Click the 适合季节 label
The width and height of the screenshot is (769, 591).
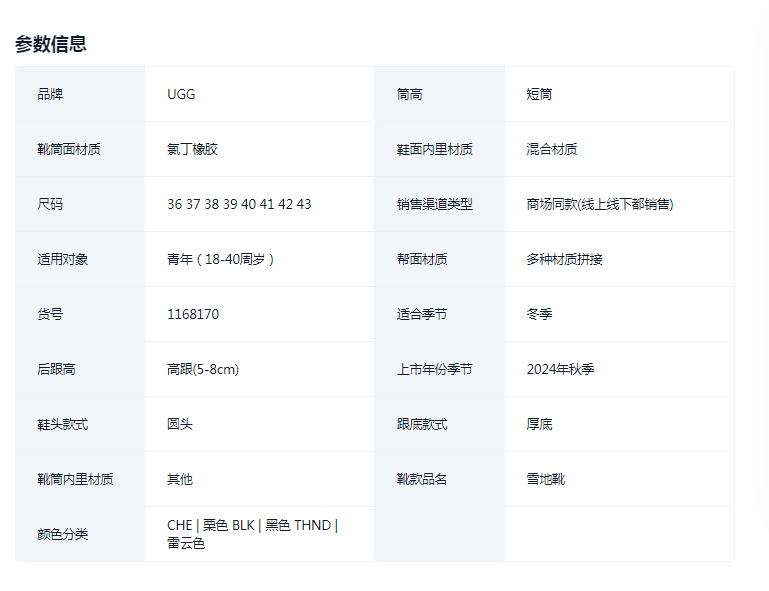coord(422,313)
